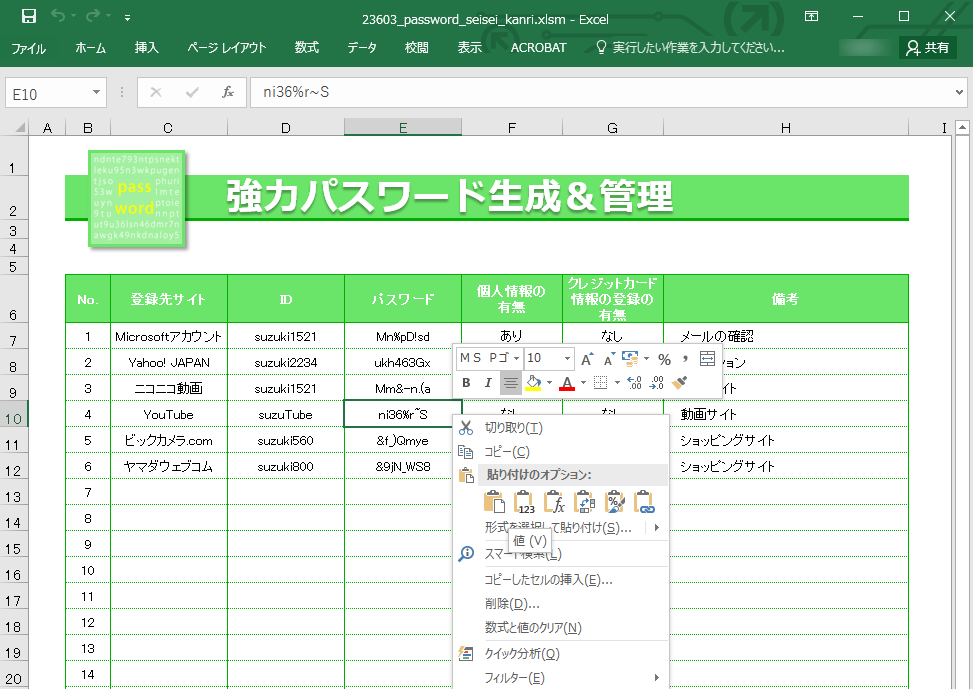
Task: Activate the Format Painter on the mini toolbar
Action: pyautogui.click(x=681, y=382)
